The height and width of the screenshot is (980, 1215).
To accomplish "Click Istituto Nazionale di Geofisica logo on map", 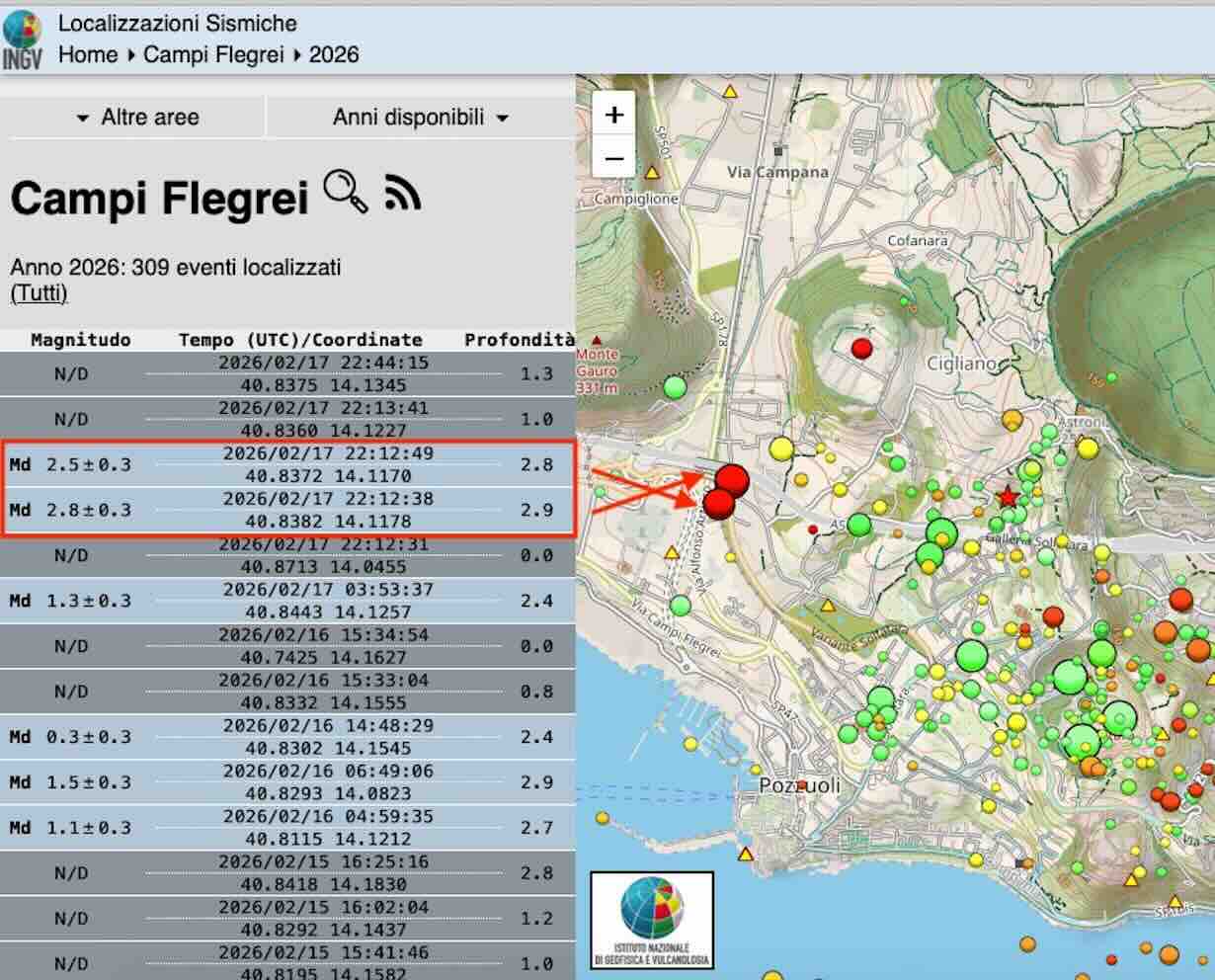I will point(652,921).
